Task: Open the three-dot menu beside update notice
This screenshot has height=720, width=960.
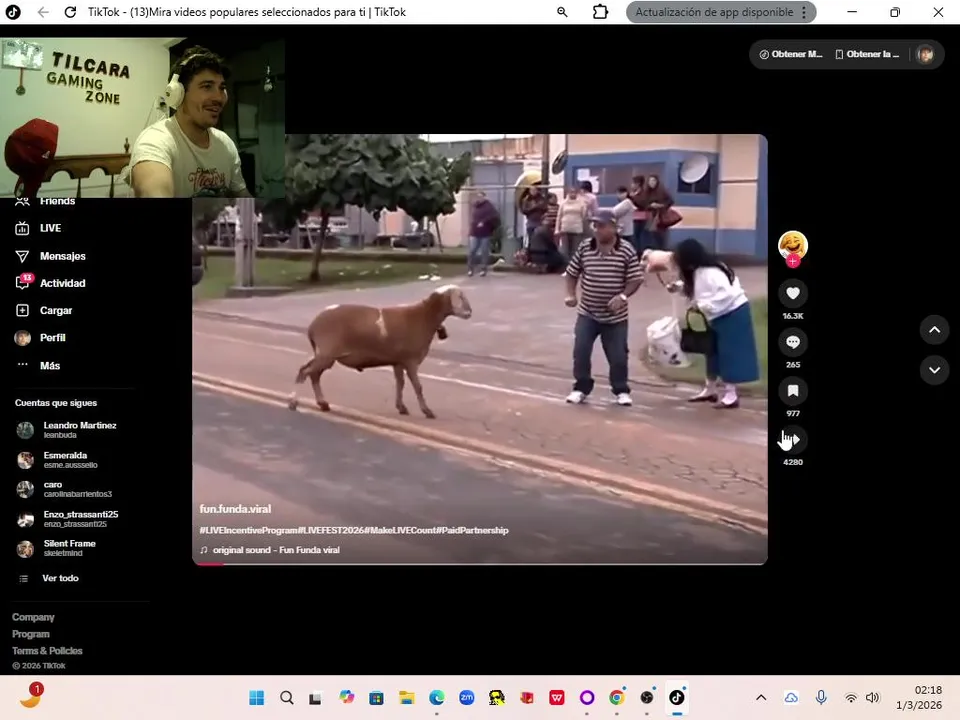Action: pos(804,12)
